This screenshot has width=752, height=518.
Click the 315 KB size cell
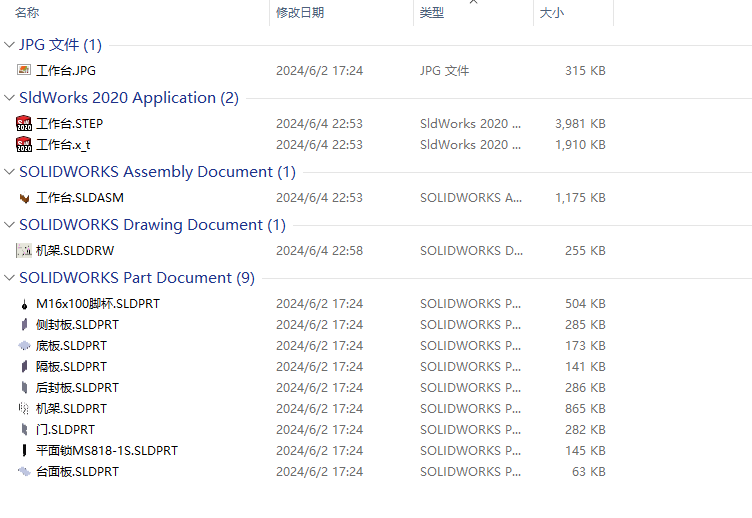(x=585, y=71)
